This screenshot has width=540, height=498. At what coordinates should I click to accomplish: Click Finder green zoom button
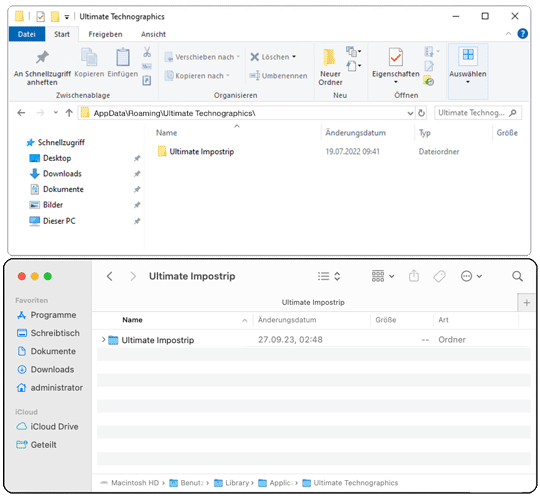click(48, 276)
